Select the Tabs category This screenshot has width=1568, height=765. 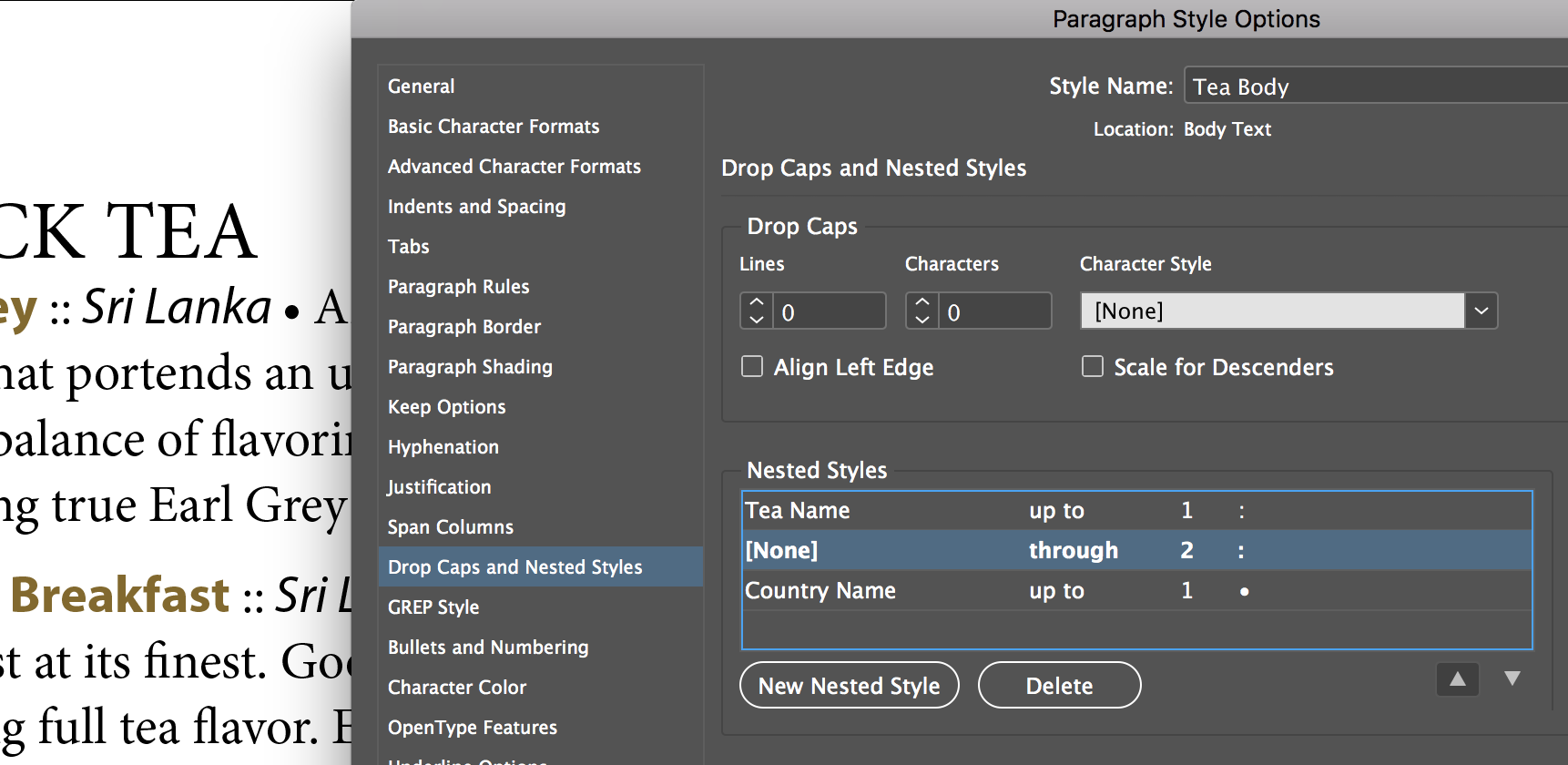click(541, 247)
